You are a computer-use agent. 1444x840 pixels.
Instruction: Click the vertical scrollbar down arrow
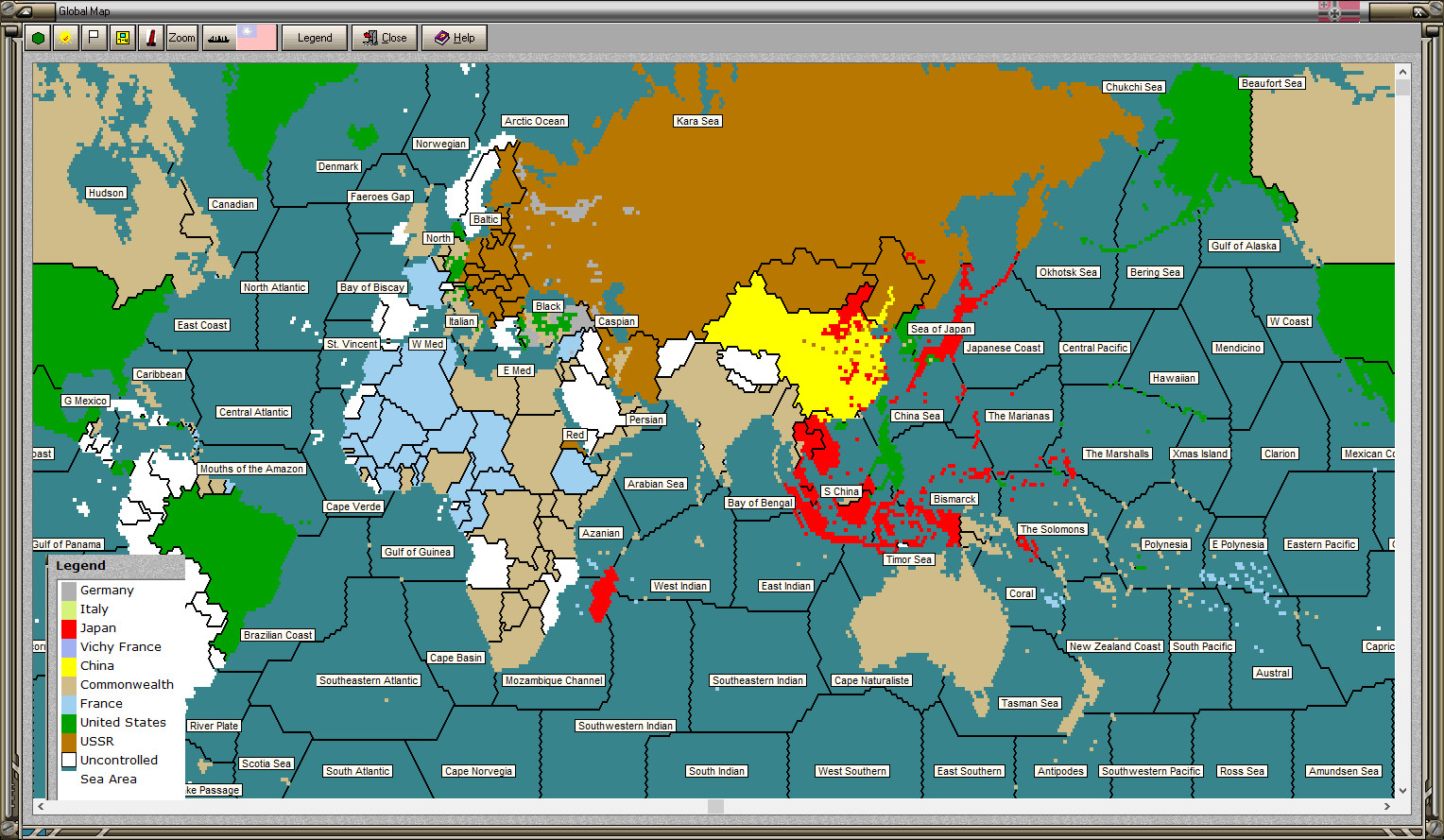click(x=1401, y=793)
